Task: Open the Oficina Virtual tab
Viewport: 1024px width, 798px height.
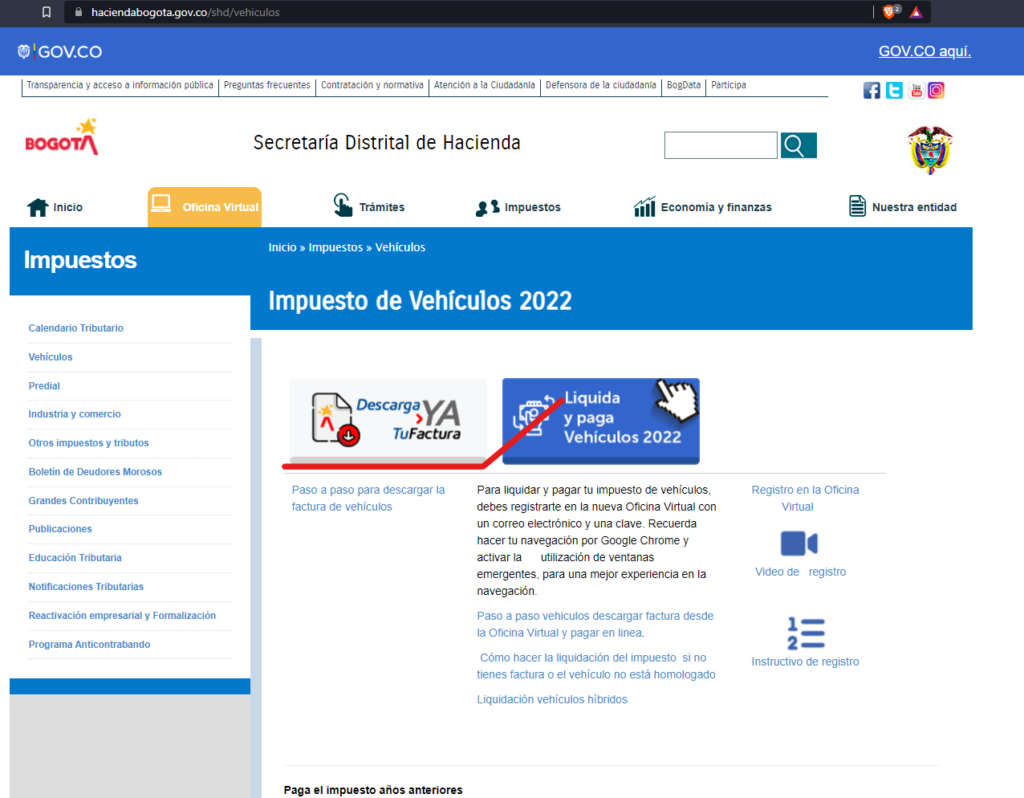Action: 204,207
